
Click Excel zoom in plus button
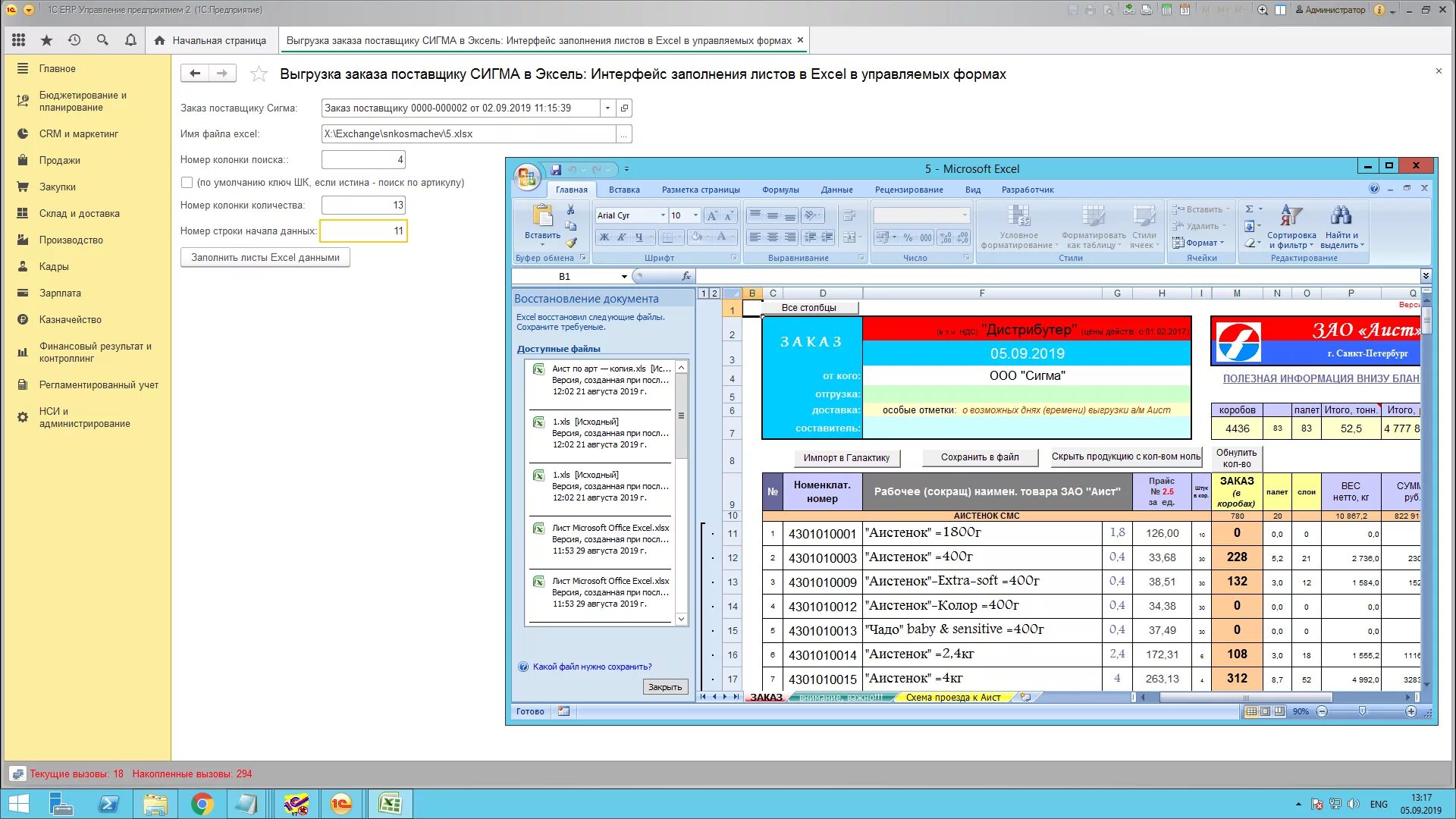pos(1411,711)
